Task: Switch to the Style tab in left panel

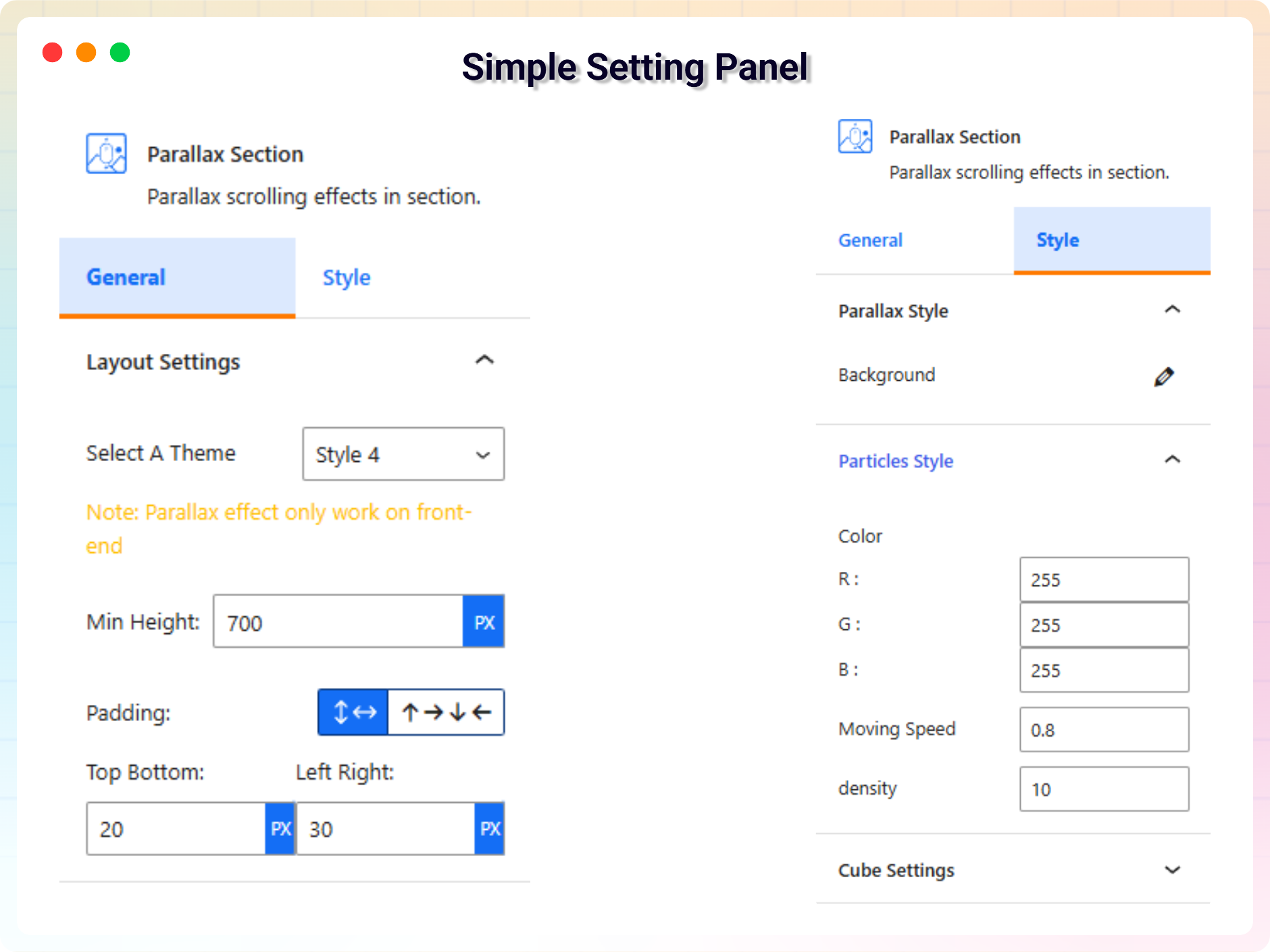Action: pyautogui.click(x=347, y=277)
